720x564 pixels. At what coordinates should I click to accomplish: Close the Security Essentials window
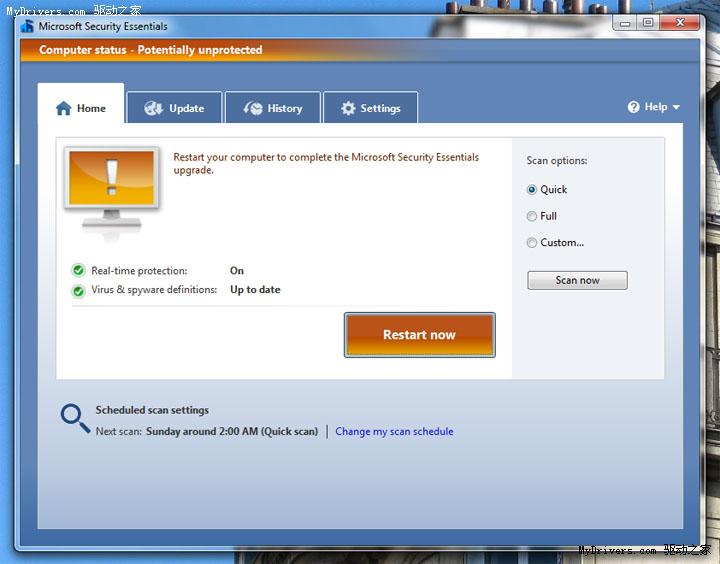click(680, 23)
